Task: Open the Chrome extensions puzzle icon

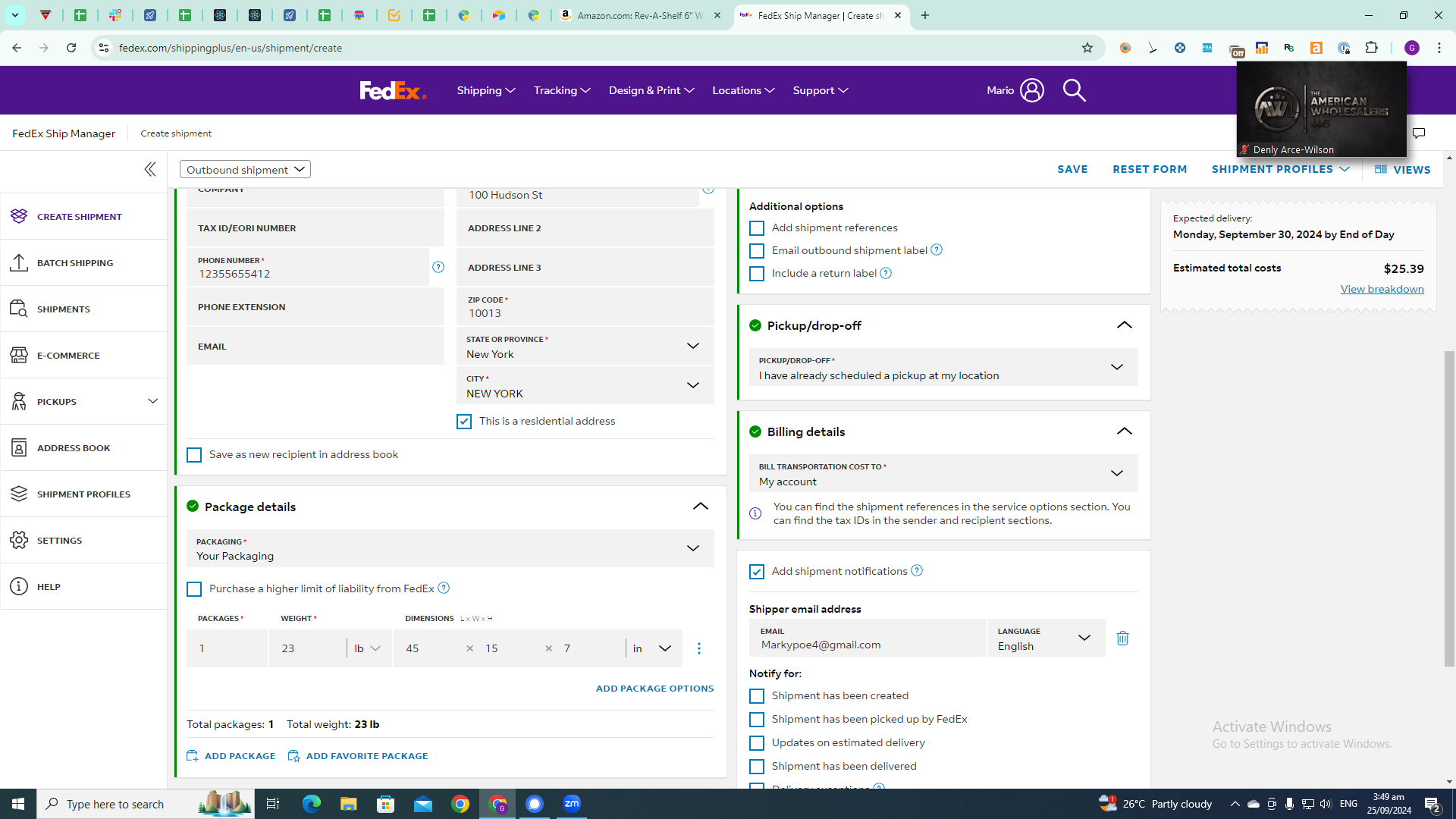Action: click(x=1371, y=48)
